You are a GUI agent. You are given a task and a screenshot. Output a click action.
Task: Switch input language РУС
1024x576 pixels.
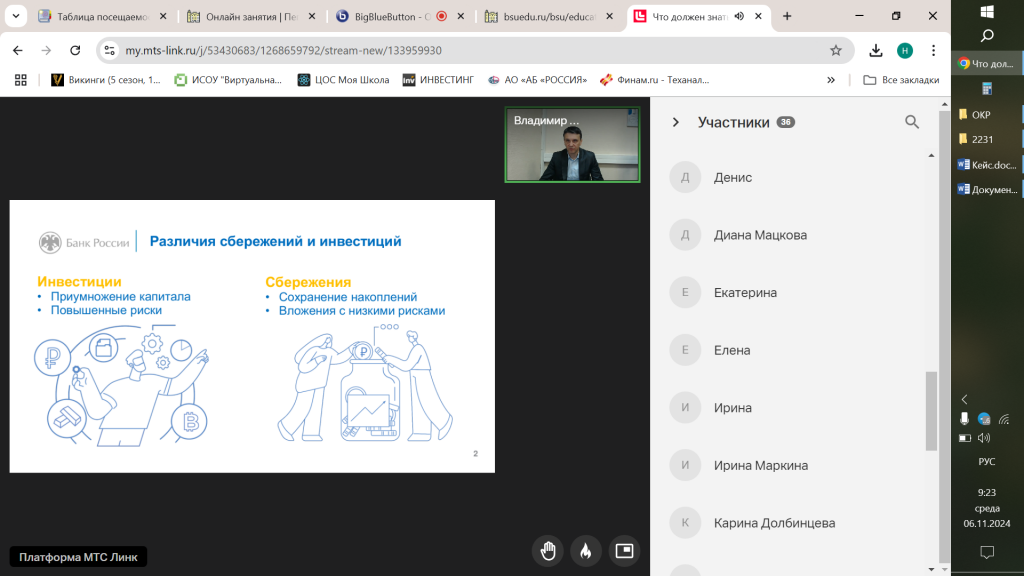[987, 462]
